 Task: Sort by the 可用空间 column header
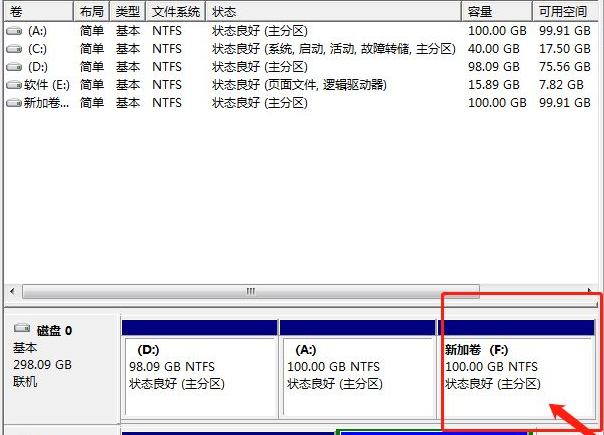566,11
